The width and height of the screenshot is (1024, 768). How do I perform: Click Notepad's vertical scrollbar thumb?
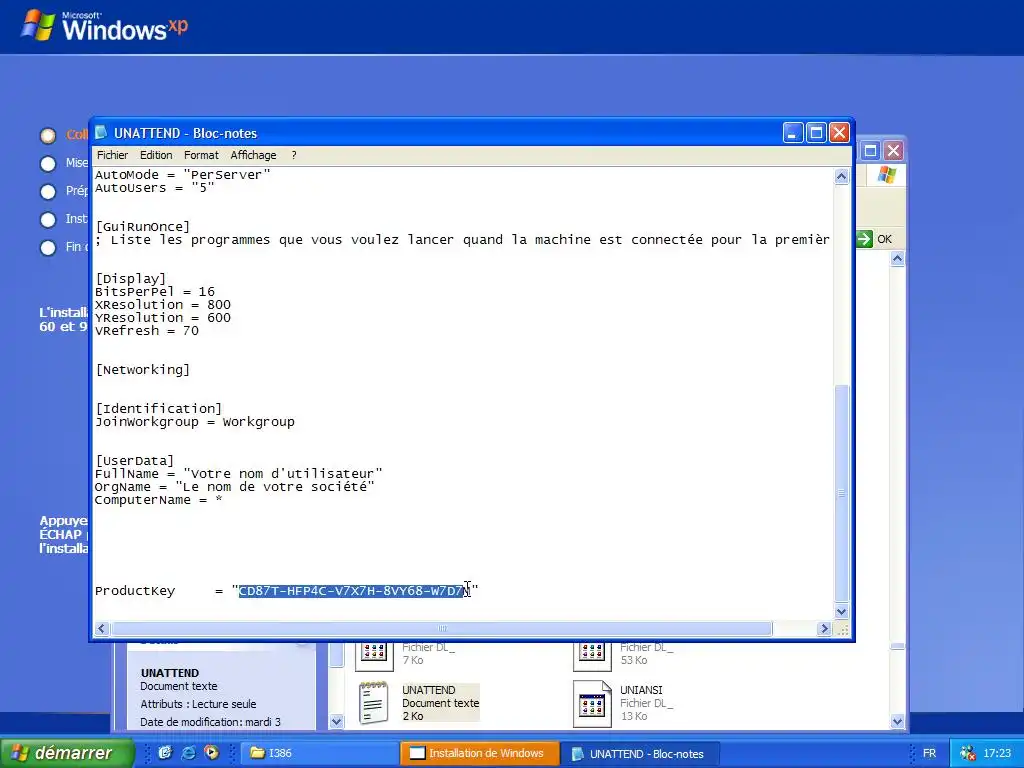click(x=842, y=493)
